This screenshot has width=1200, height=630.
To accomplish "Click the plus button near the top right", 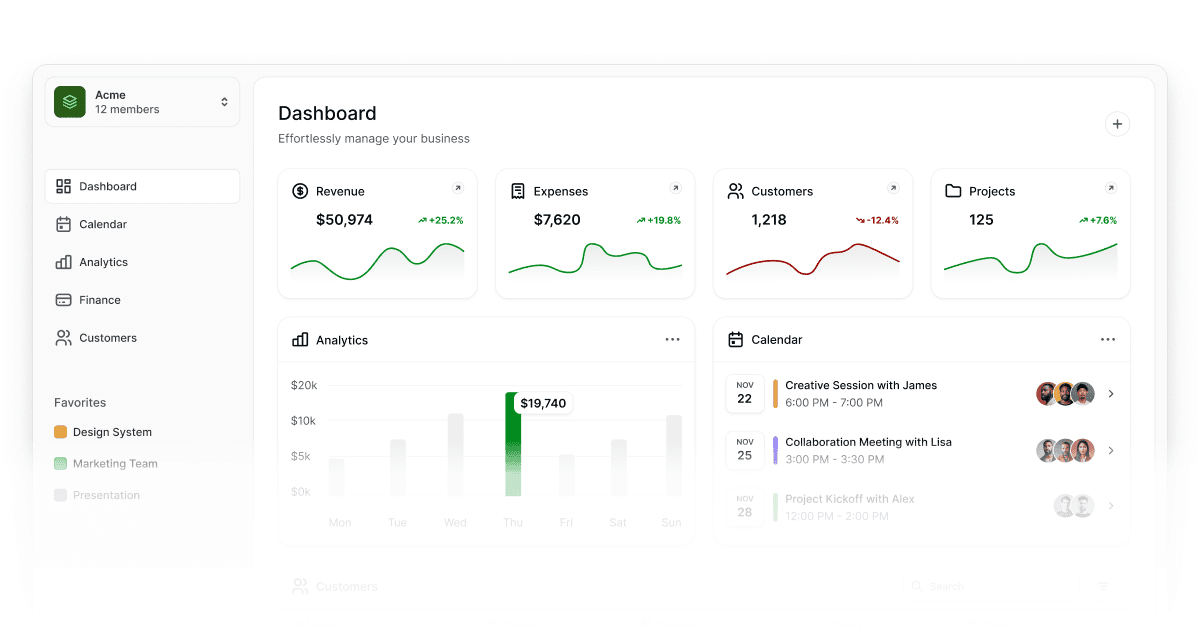I will pos(1117,124).
